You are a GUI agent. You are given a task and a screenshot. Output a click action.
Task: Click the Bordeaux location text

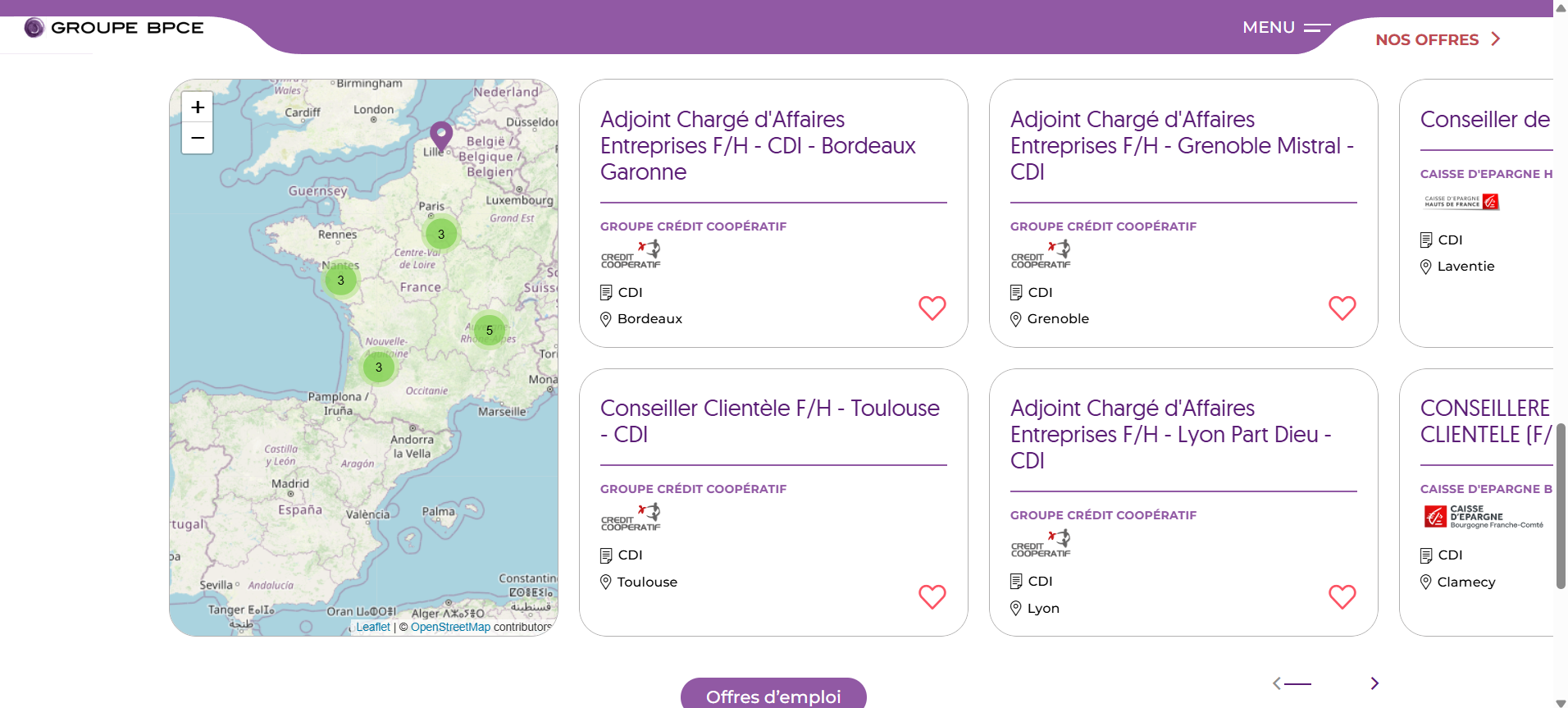pos(650,319)
